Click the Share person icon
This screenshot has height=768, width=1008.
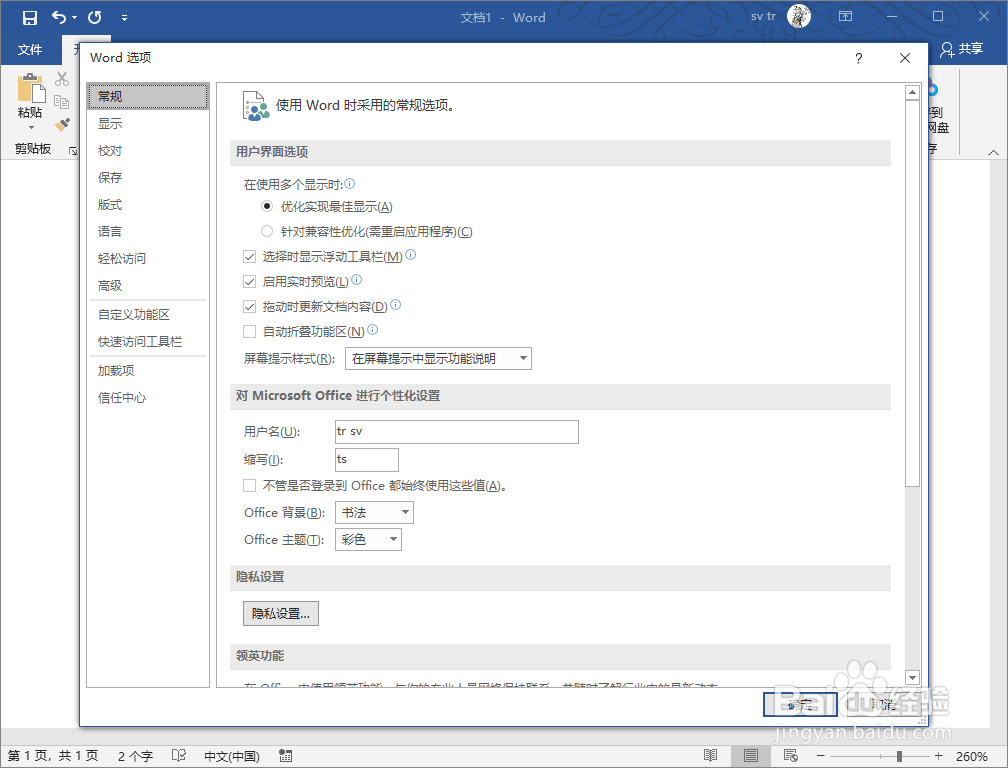[x=946, y=49]
